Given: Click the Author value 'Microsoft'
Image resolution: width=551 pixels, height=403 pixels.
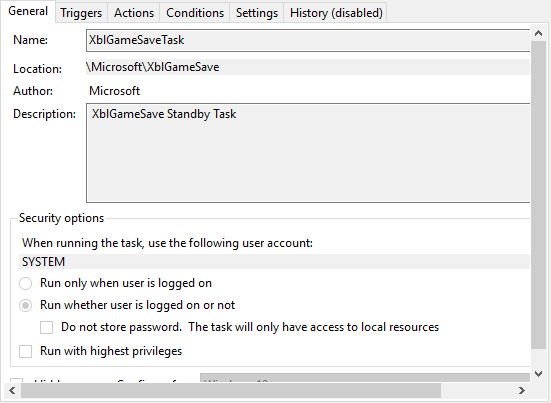Looking at the screenshot, I should click(115, 91).
